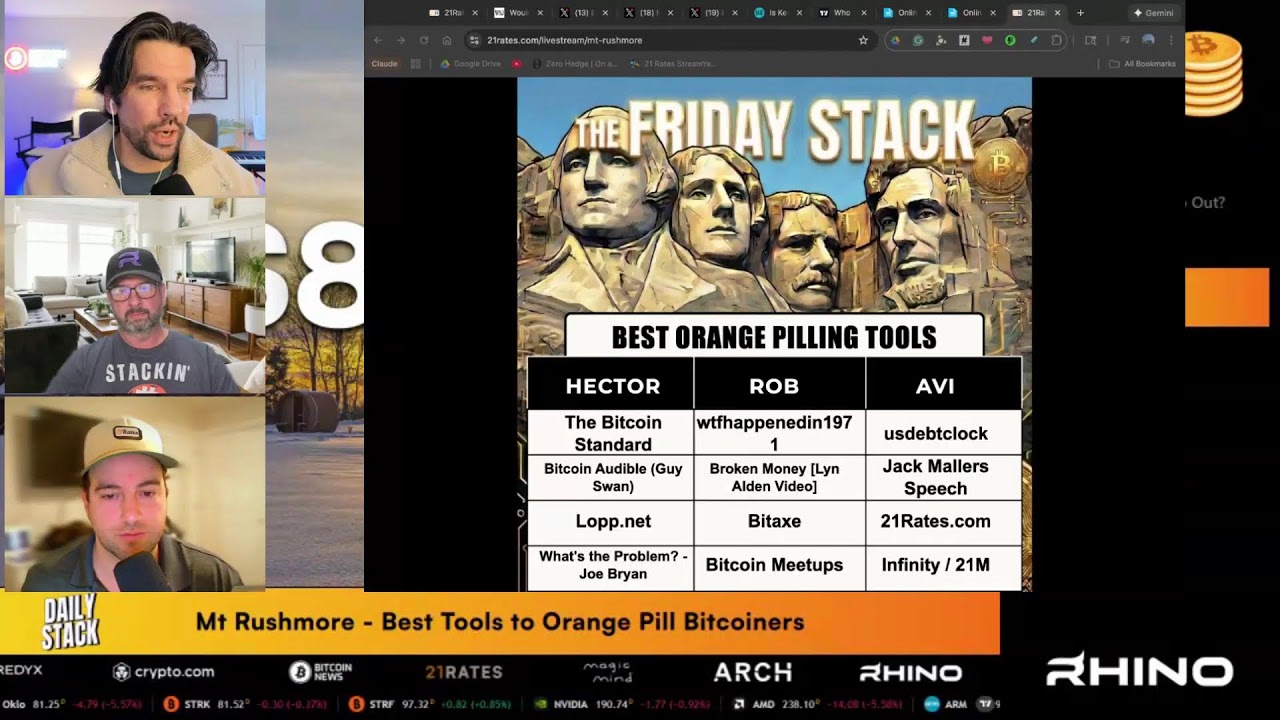
Task: Open a new tab with the plus button
Action: pos(1080,13)
